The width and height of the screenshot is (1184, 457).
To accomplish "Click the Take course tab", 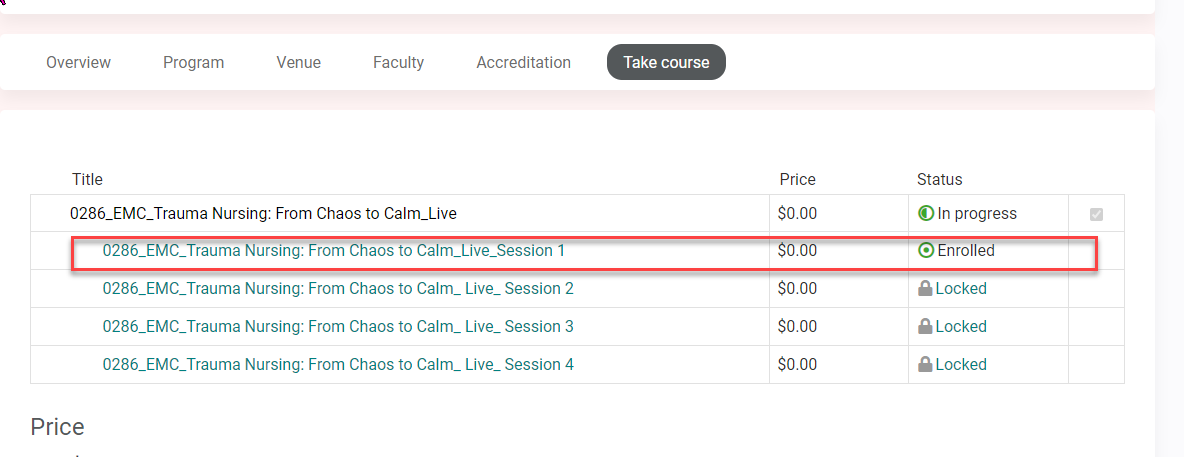I will pyautogui.click(x=666, y=62).
